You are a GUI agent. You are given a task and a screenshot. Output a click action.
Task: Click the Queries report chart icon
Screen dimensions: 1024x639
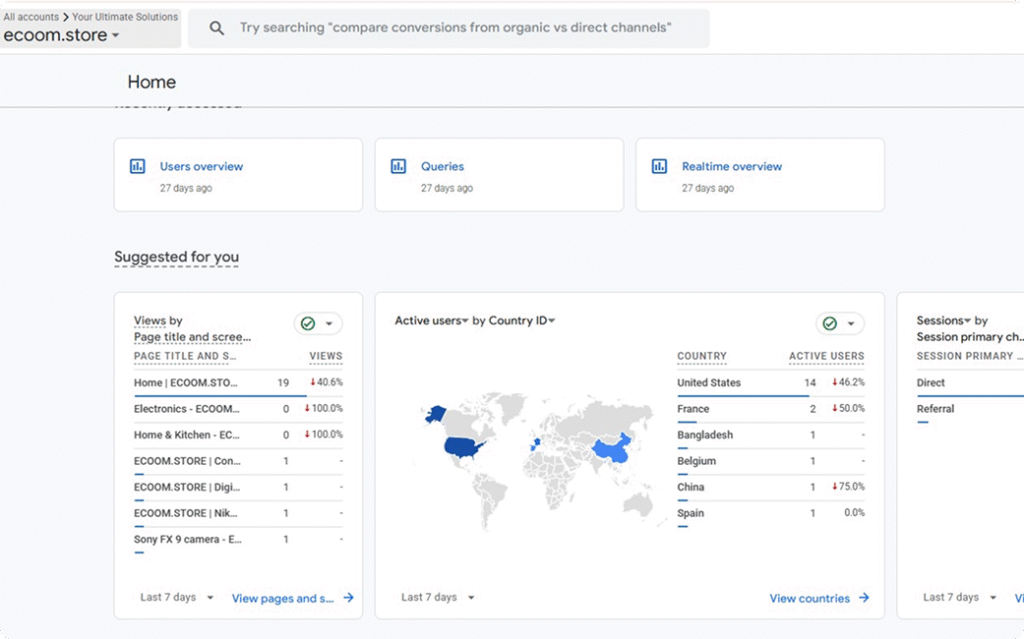(x=398, y=166)
